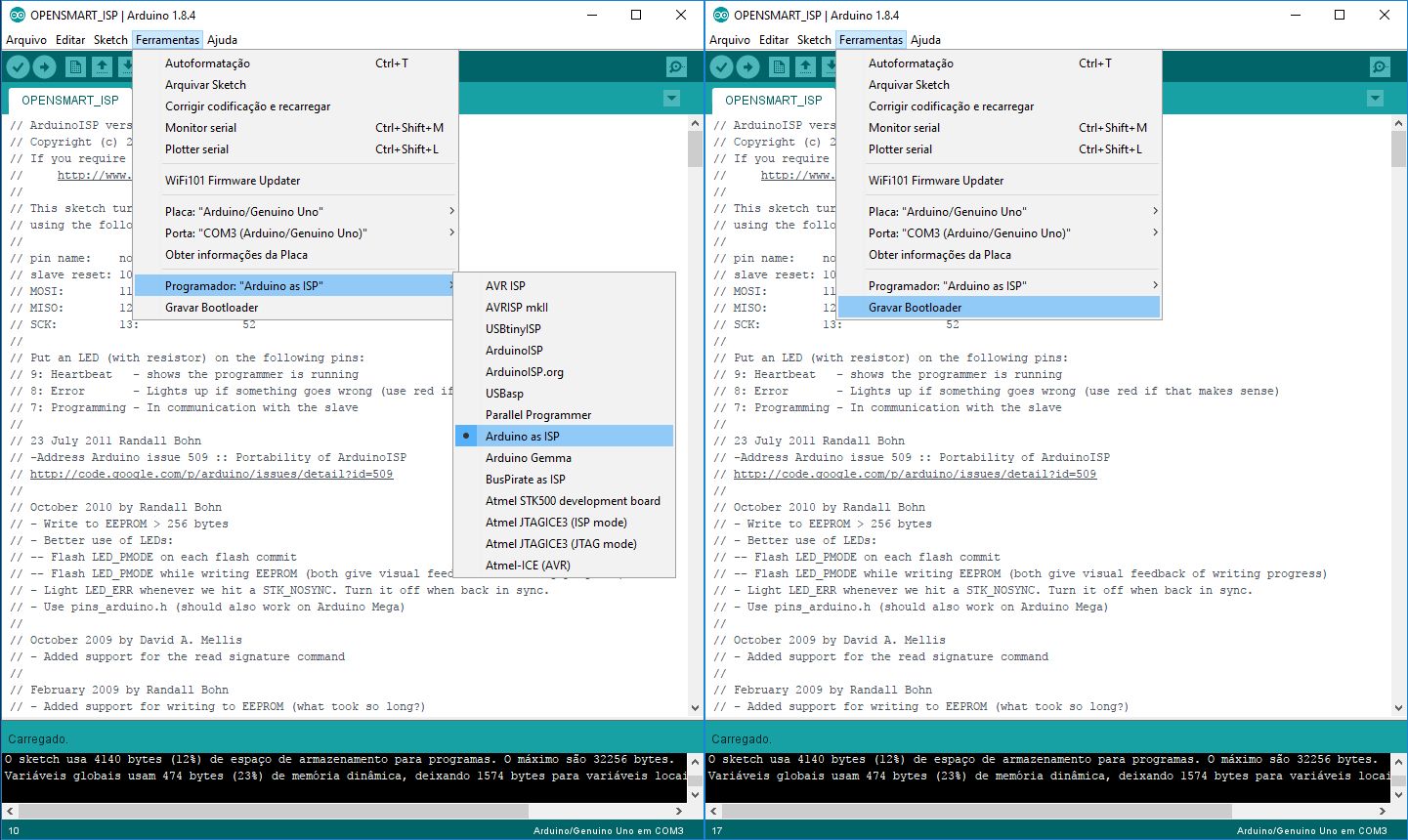The height and width of the screenshot is (840, 1408).
Task: Click left editor scroll-down arrow
Action: (x=695, y=707)
